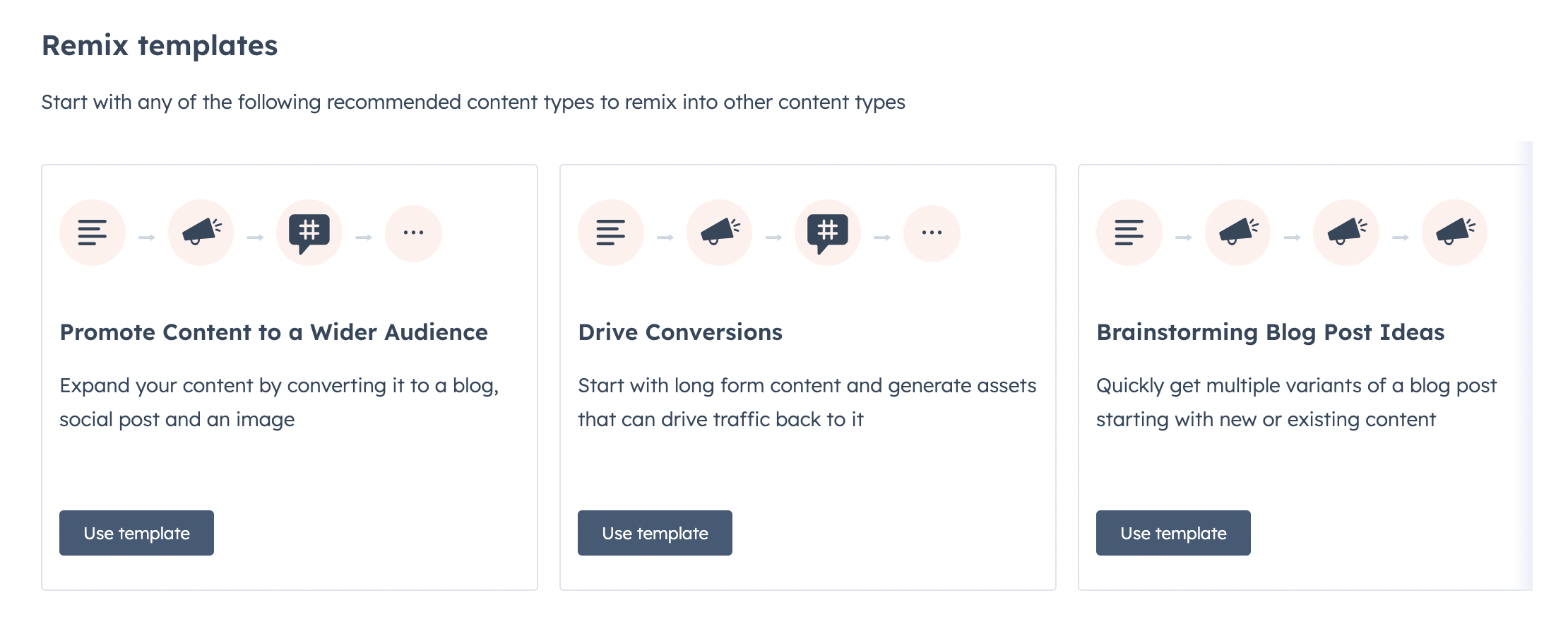Click the Remix templates heading

[160, 45]
